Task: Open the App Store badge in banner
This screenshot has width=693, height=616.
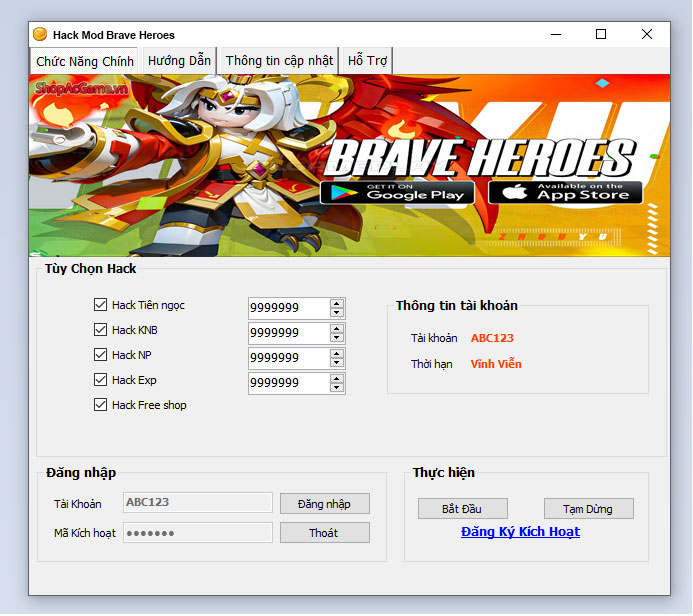Action: click(x=565, y=193)
